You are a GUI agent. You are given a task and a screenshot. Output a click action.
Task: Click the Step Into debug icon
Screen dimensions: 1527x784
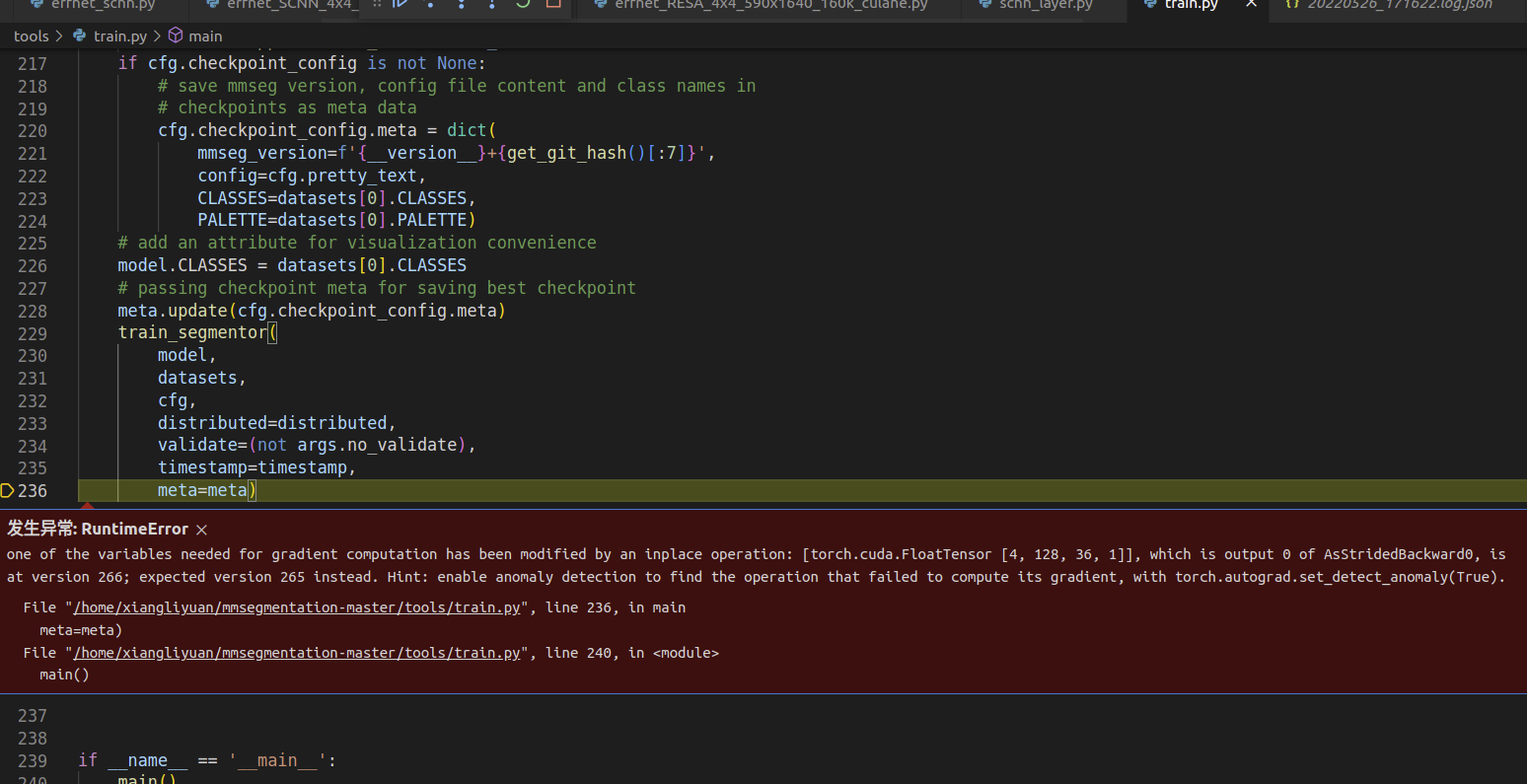462,5
